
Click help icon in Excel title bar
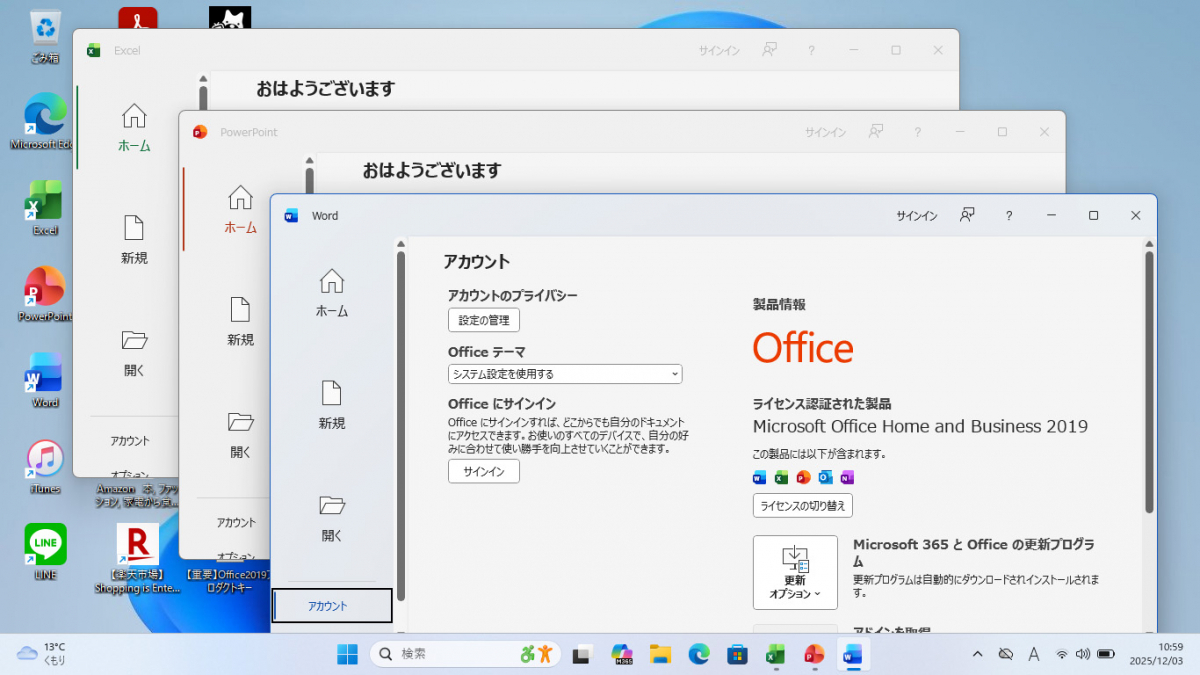[x=811, y=50]
